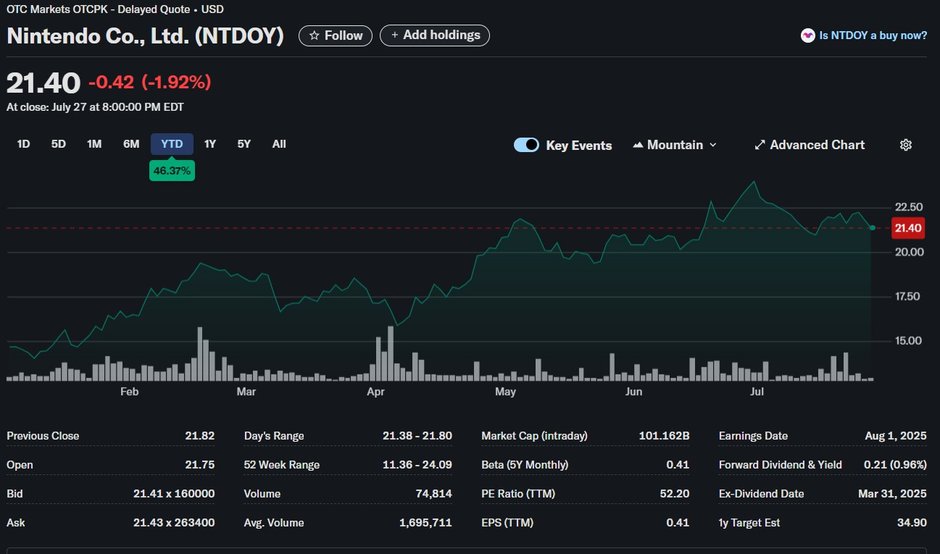
Task: Click the Apr label on chart axis
Action: 375,392
